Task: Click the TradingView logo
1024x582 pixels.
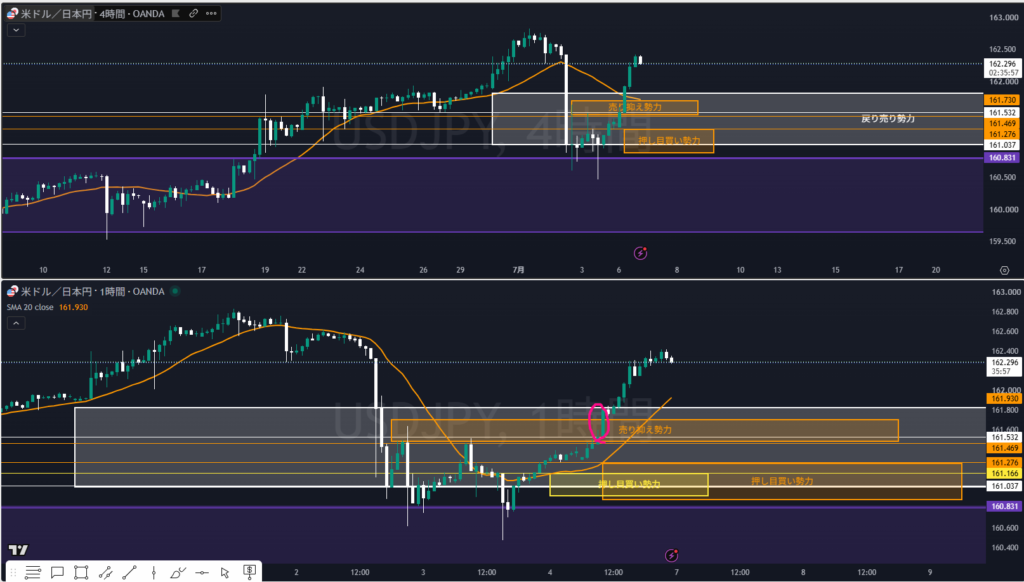Action: [18, 550]
